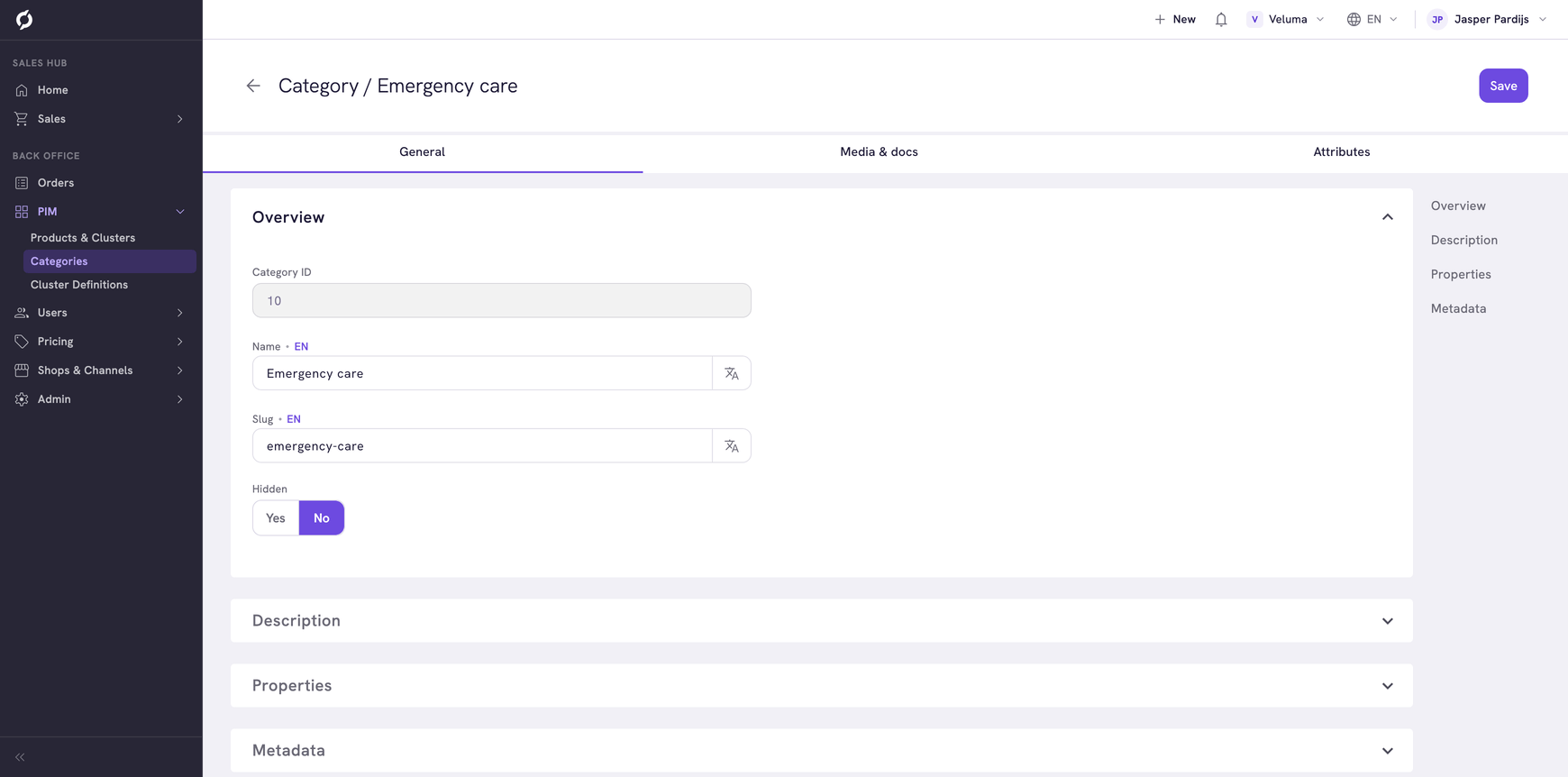The height and width of the screenshot is (777, 1568).
Task: Expand the Description section
Action: point(1388,621)
